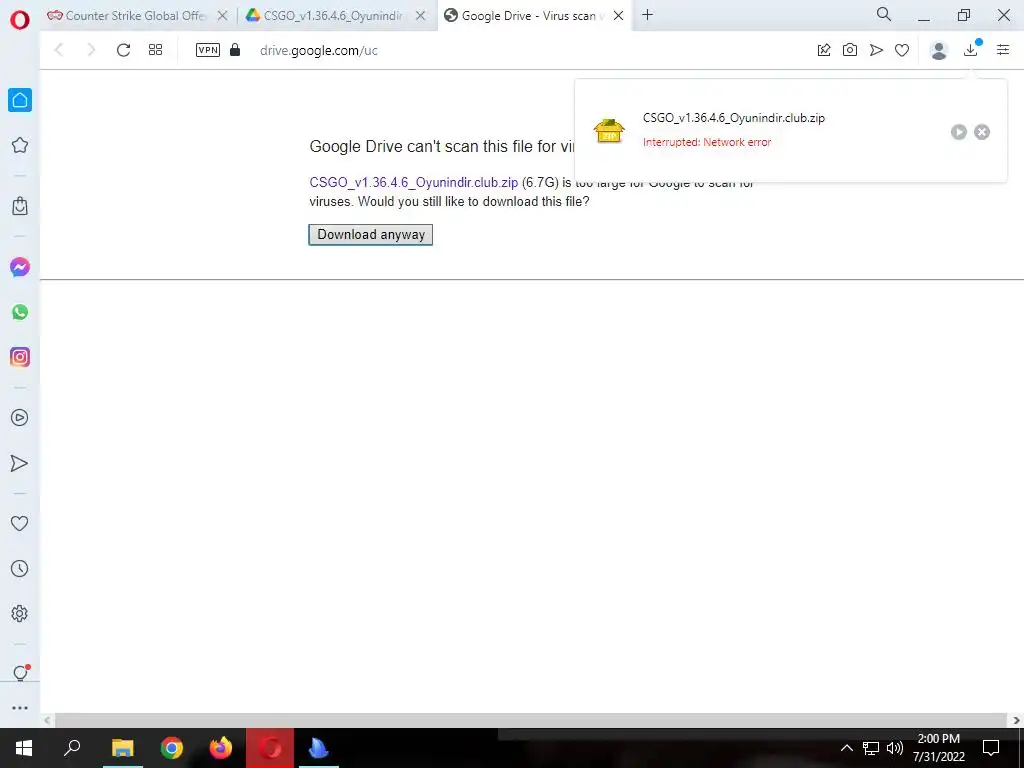
Task: Close the CSGO_v1.36.4.6_Oyunindir tab
Action: pyautogui.click(x=421, y=16)
